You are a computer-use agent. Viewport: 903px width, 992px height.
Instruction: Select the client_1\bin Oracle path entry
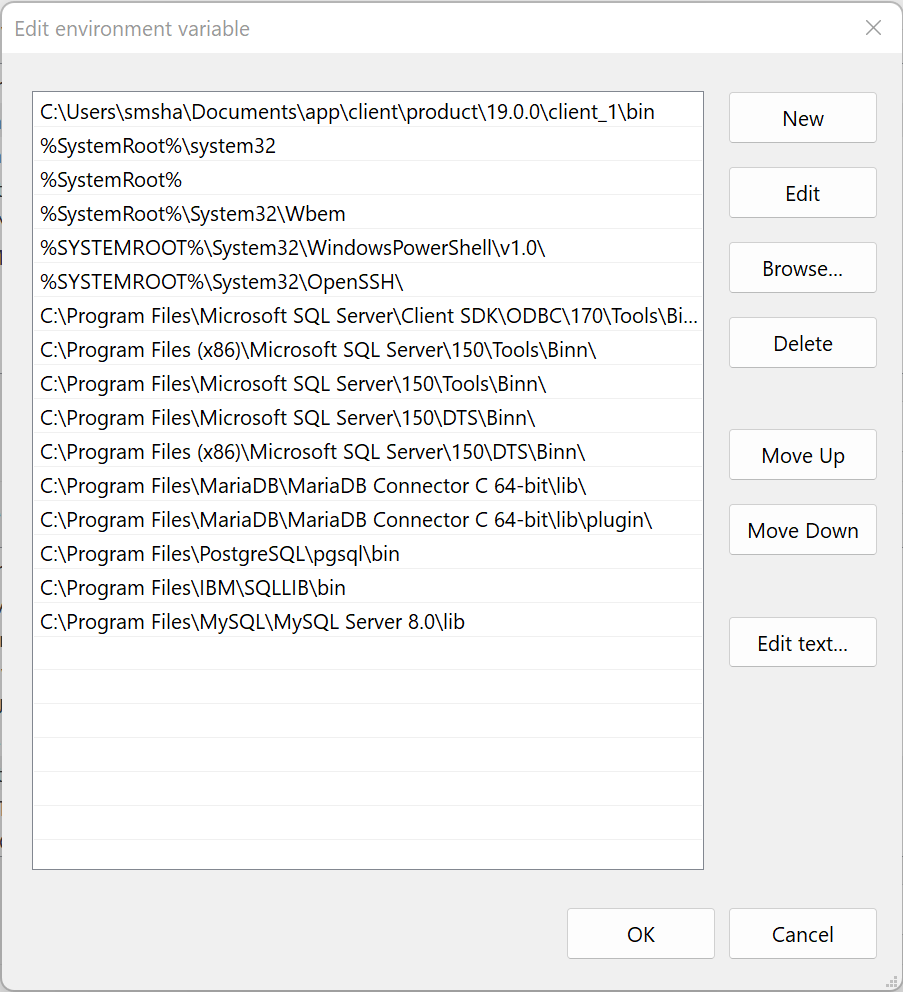coord(368,111)
